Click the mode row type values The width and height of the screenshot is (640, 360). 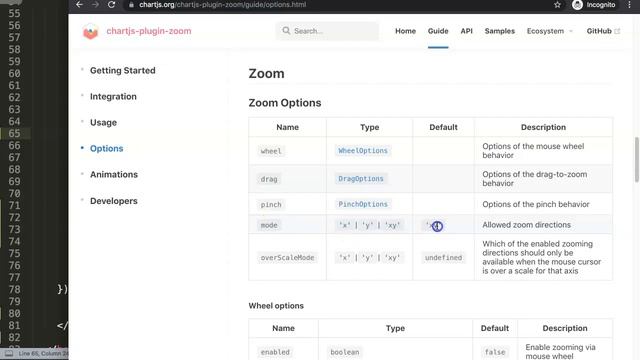[x=369, y=225]
